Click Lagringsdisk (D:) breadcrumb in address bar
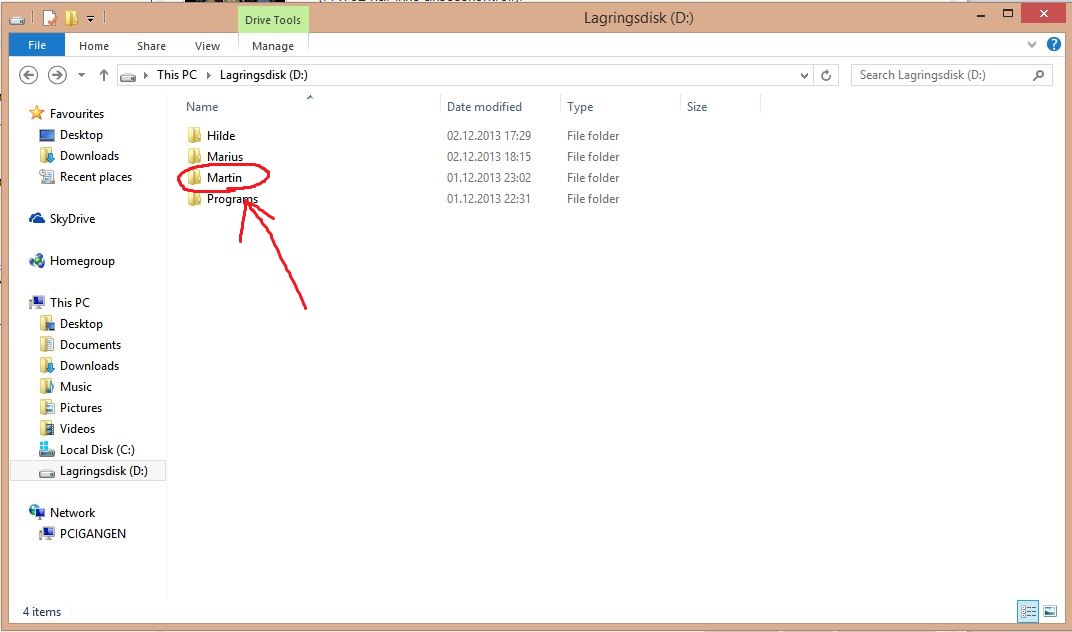This screenshot has width=1072, height=632. (263, 75)
